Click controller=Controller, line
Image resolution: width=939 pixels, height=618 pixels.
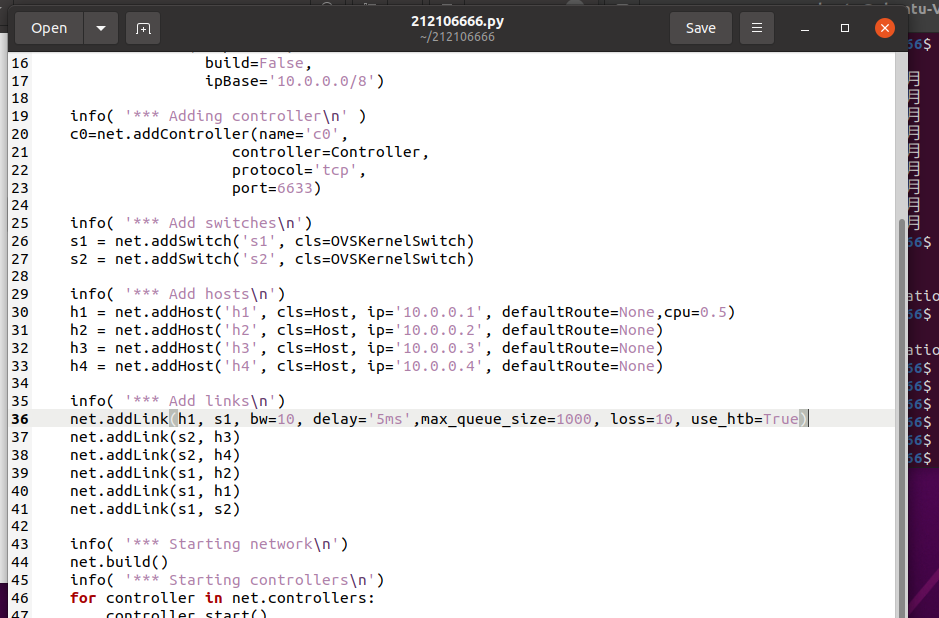click(331, 152)
